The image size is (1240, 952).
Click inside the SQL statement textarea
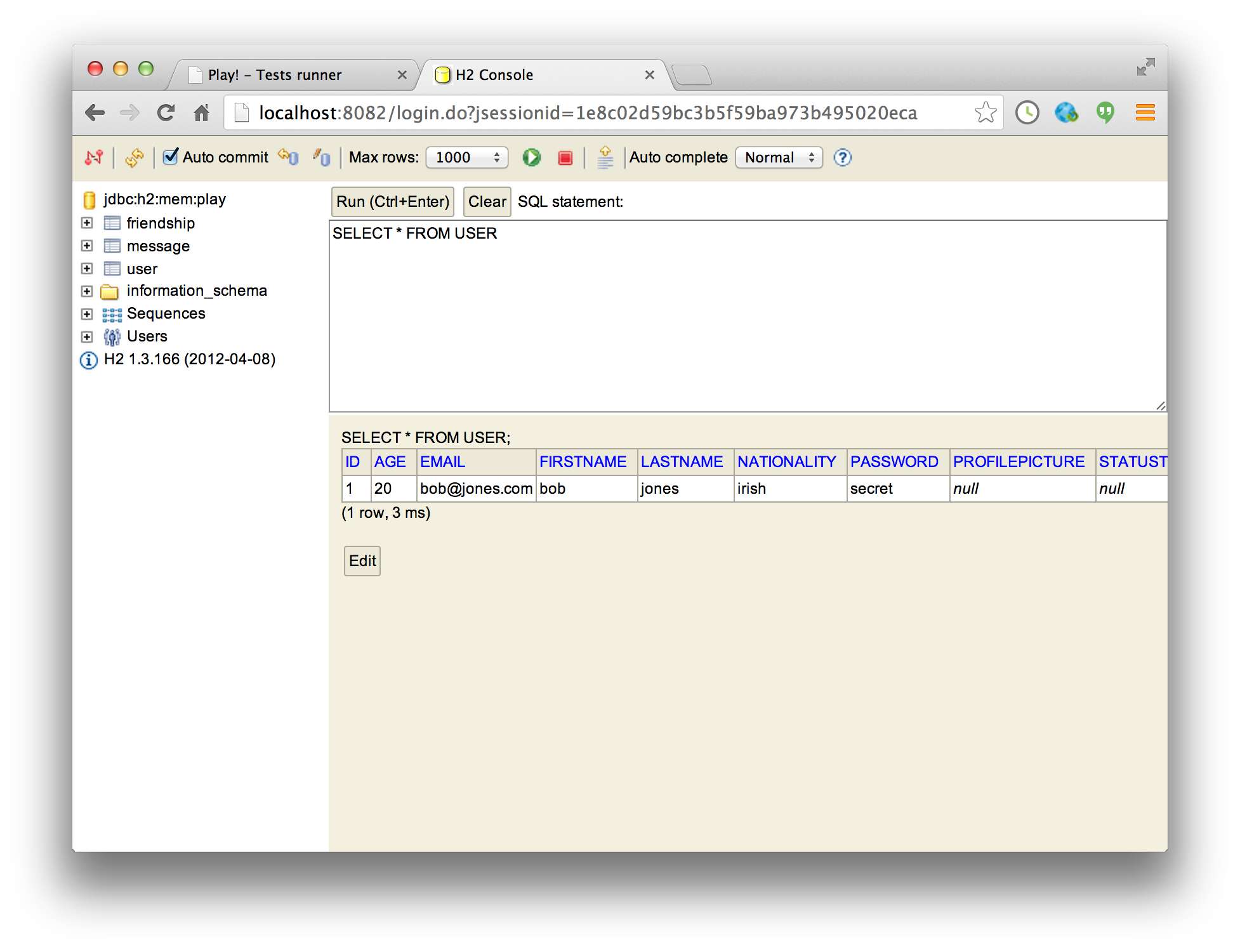pyautogui.click(x=746, y=317)
